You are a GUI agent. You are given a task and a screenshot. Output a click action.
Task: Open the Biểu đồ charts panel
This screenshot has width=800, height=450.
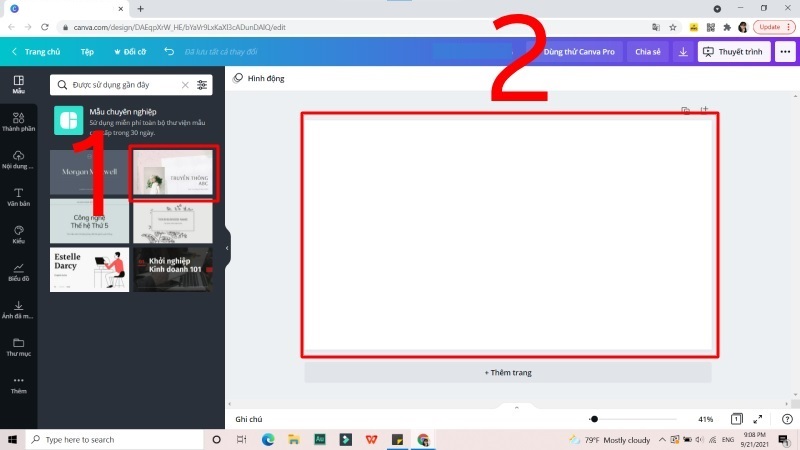(x=18, y=271)
